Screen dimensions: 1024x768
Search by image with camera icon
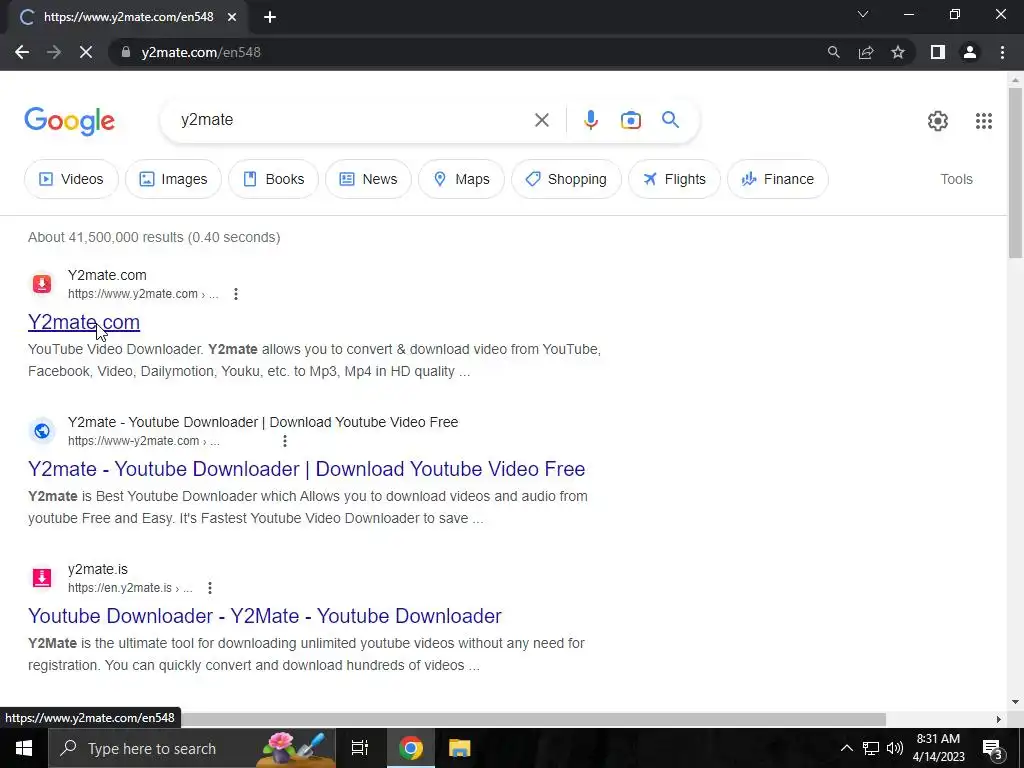coord(630,120)
